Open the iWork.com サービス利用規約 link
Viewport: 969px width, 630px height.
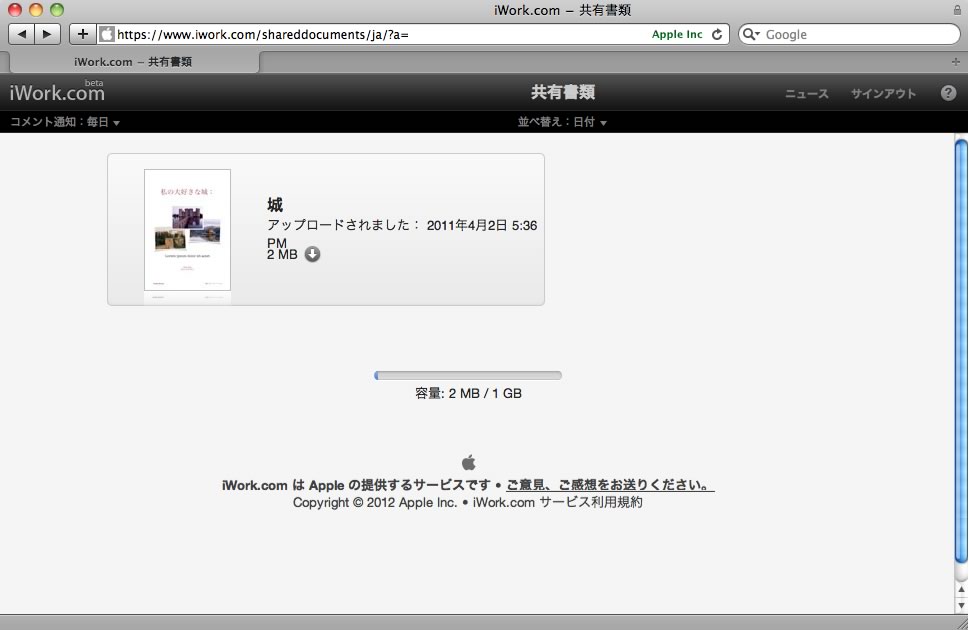(557, 502)
